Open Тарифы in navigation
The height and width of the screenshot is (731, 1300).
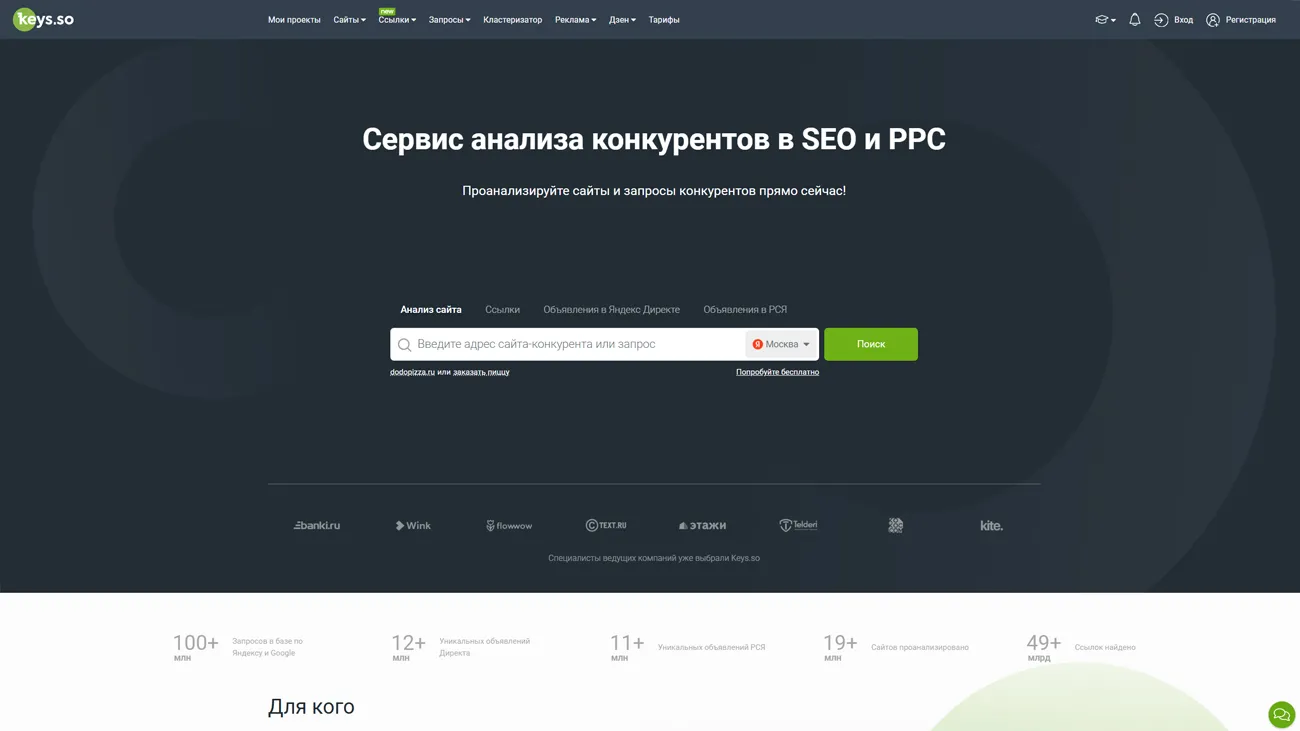pyautogui.click(x=663, y=20)
